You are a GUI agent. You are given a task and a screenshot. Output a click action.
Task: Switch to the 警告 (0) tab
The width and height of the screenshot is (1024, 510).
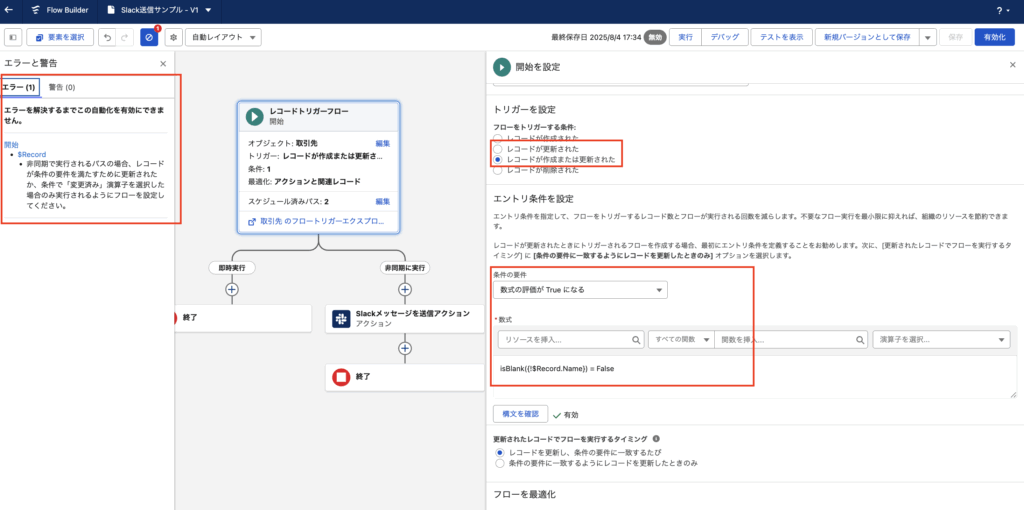pos(62,88)
